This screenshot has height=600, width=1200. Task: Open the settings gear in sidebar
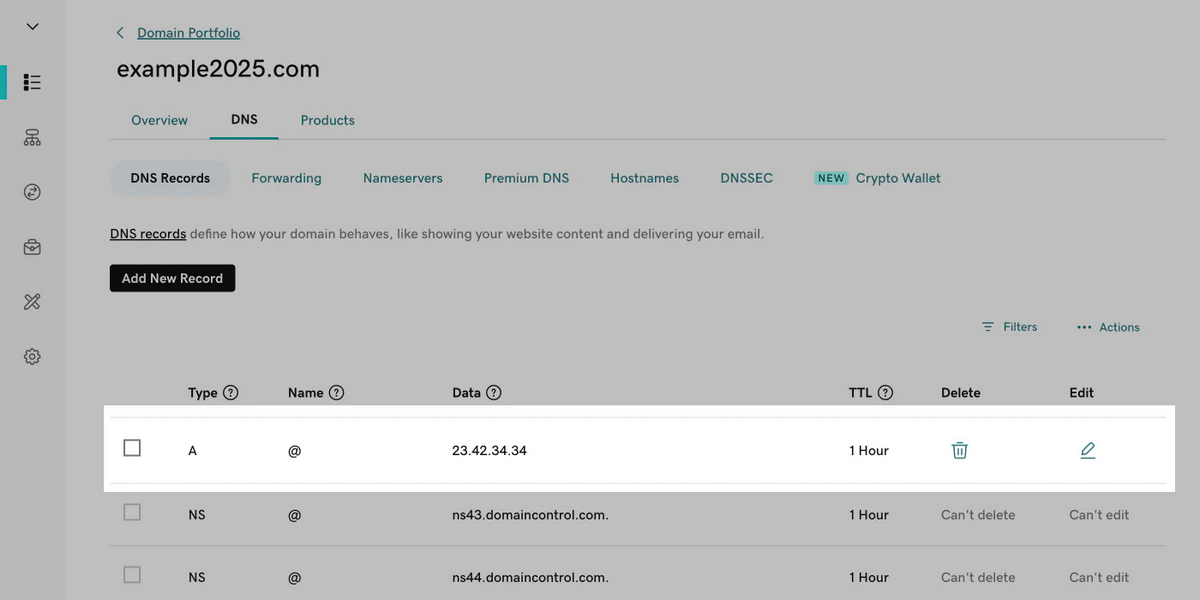(x=32, y=357)
